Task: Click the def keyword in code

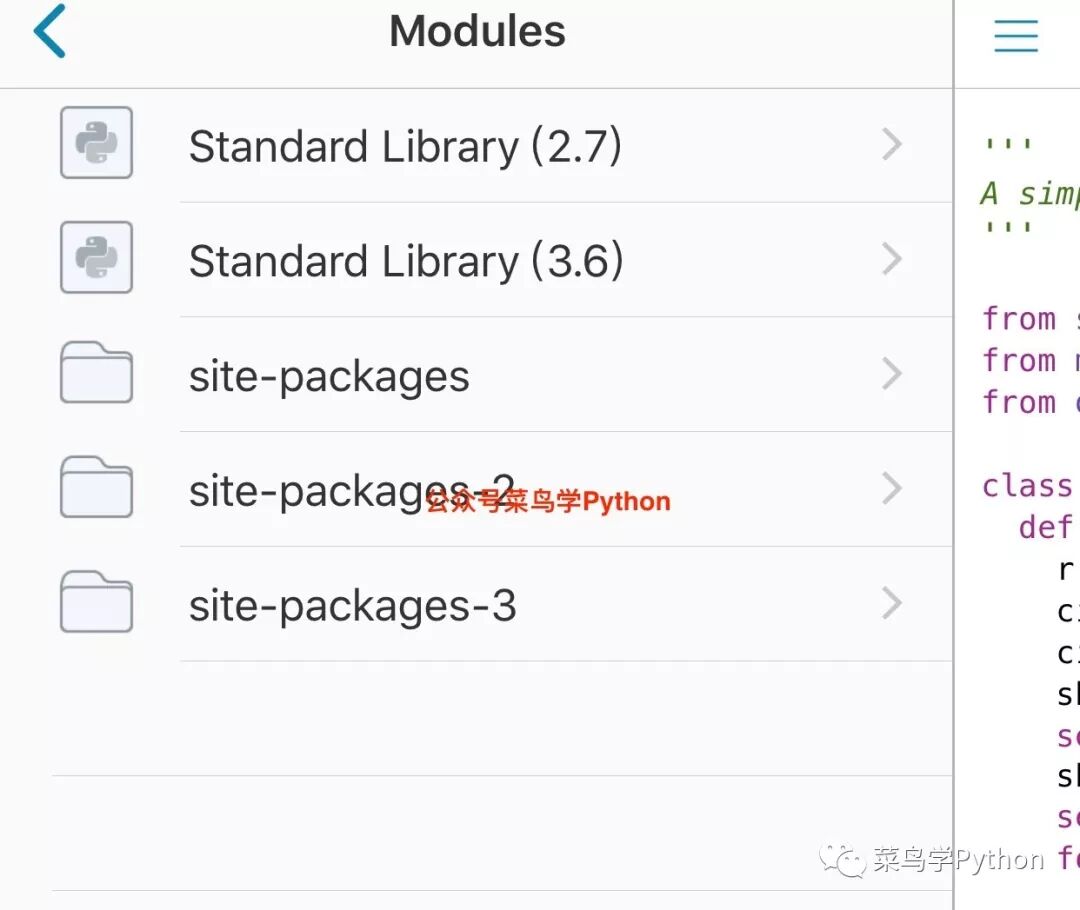Action: click(x=1046, y=527)
